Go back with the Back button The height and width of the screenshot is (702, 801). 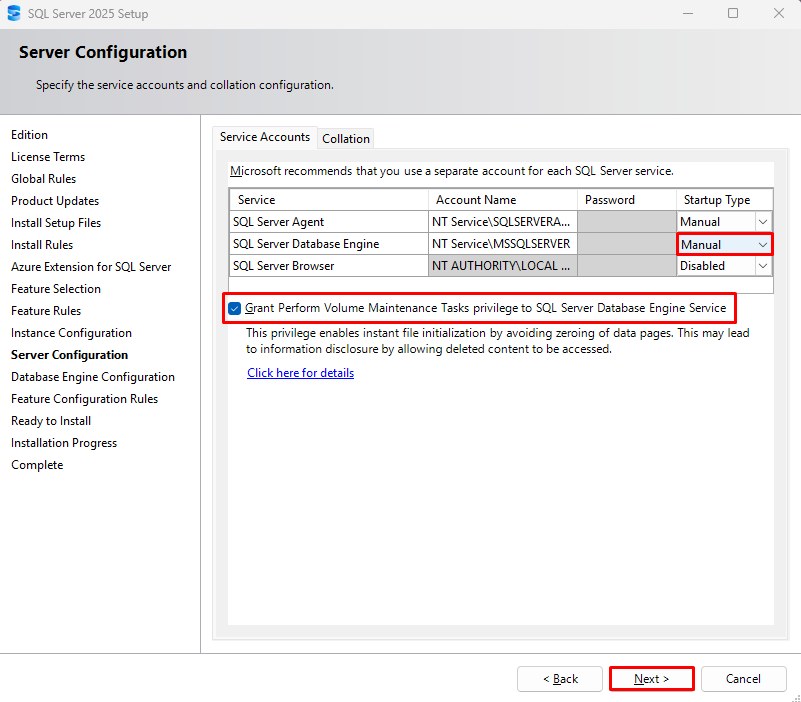[560, 678]
